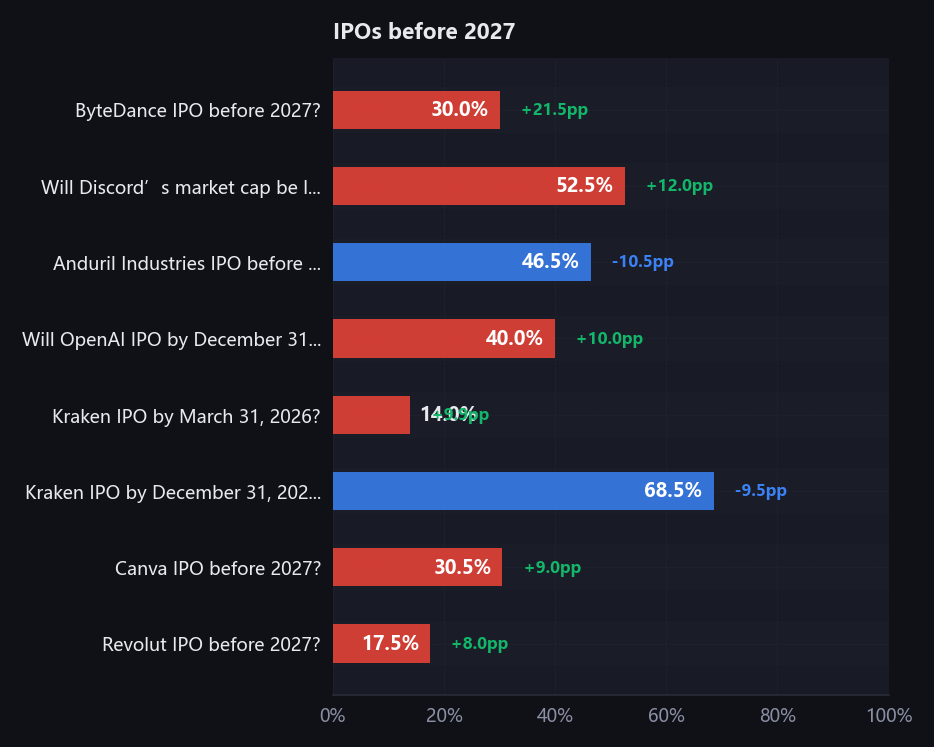Viewport: 934px width, 747px height.
Task: Click the -10.5pp change indicator
Action: pyautogui.click(x=642, y=262)
